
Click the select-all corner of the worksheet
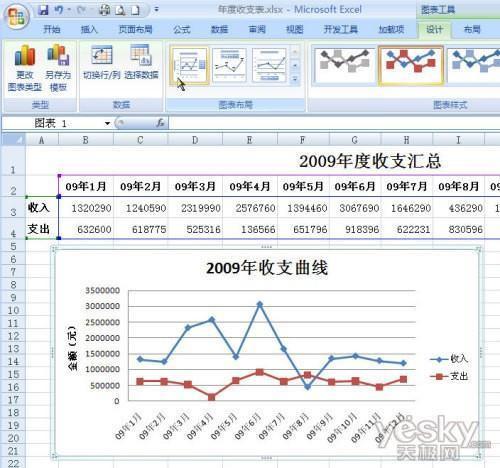[13, 140]
